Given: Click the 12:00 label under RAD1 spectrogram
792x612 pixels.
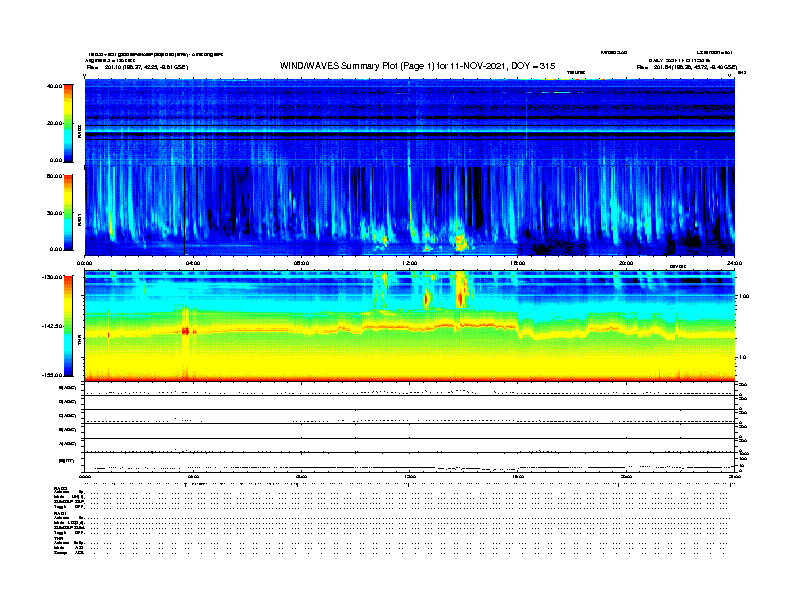Looking at the screenshot, I should click(x=410, y=263).
